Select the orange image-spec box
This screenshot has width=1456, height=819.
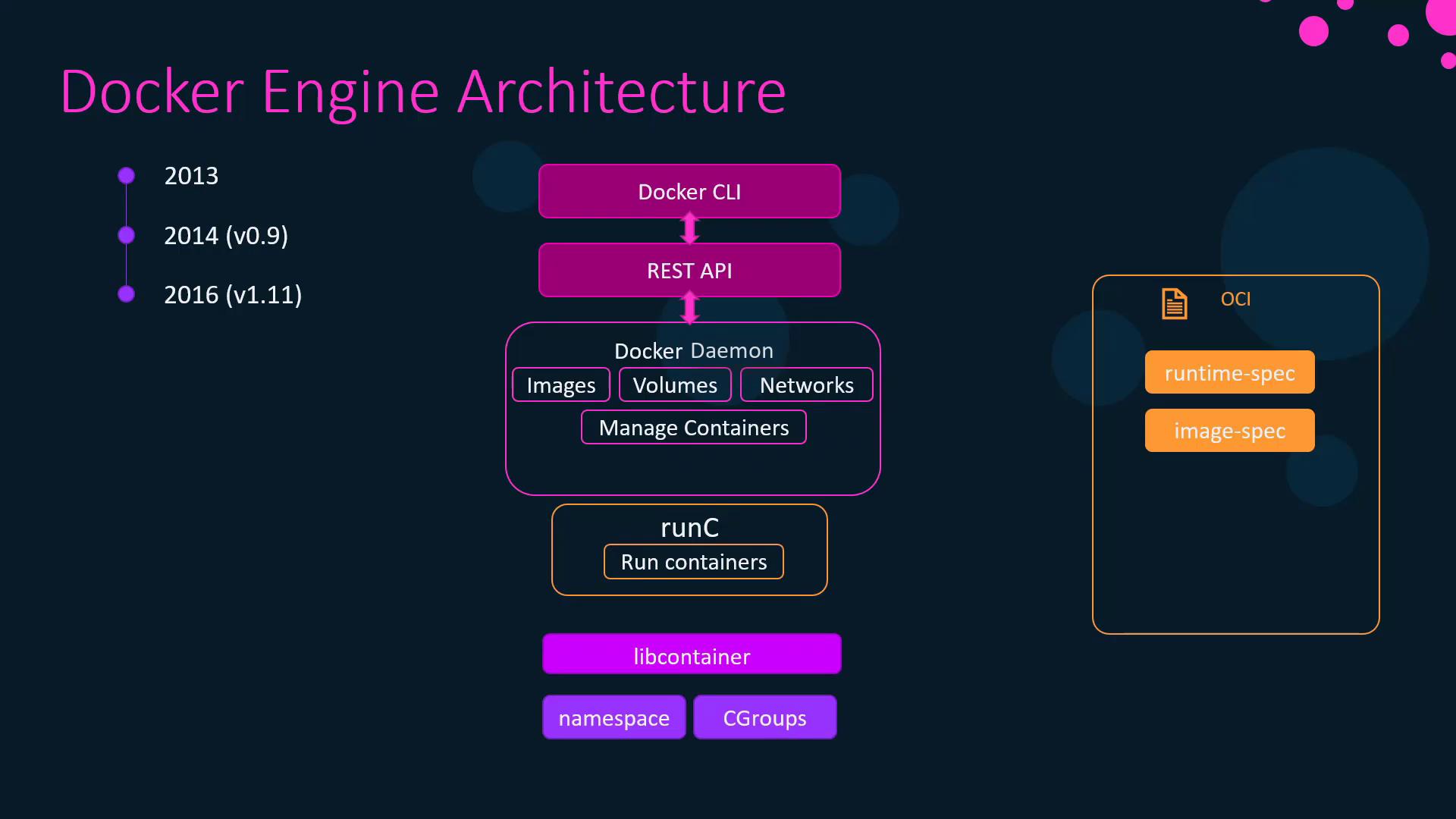tap(1229, 431)
